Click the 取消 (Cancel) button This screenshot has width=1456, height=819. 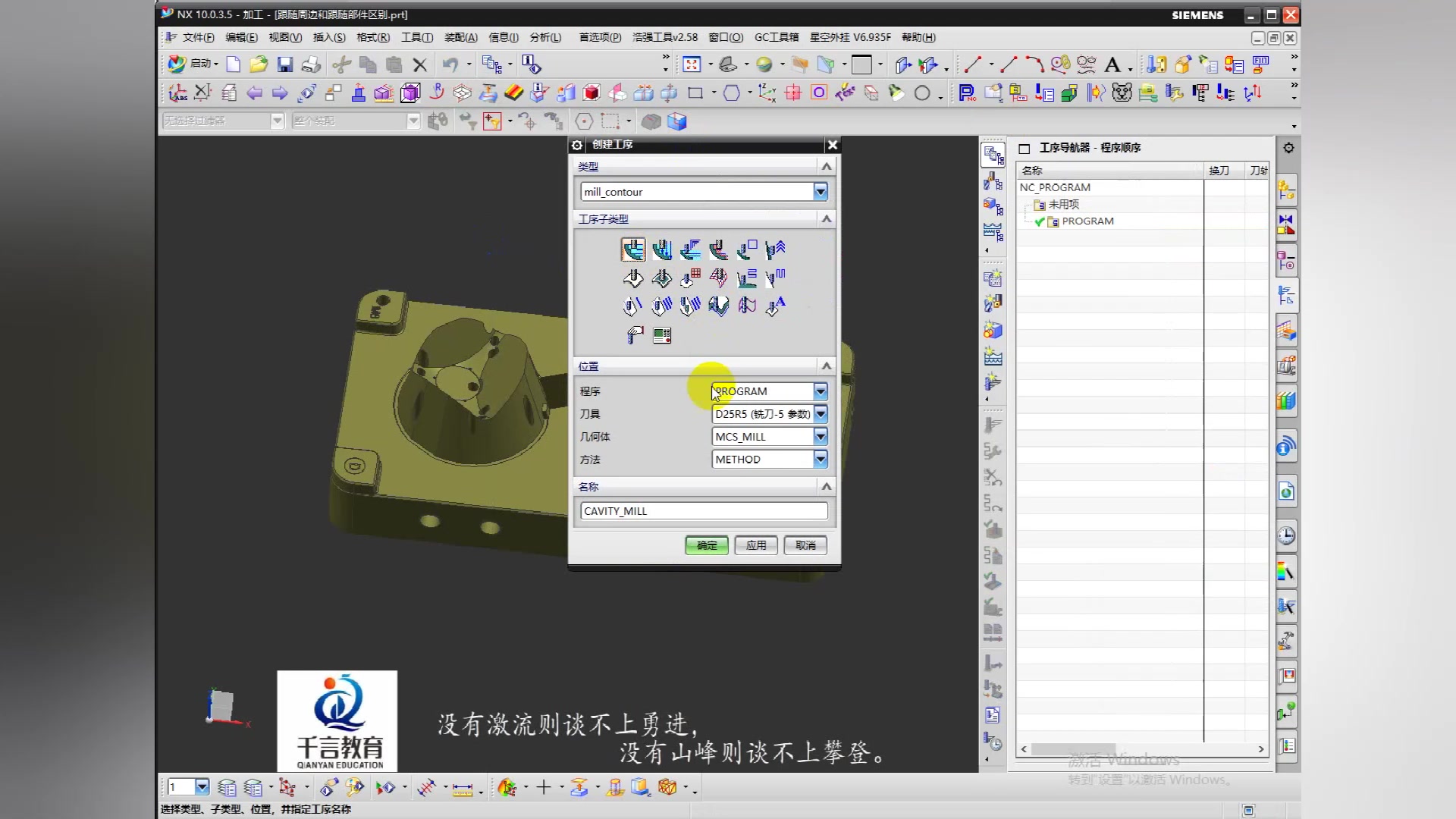805,545
